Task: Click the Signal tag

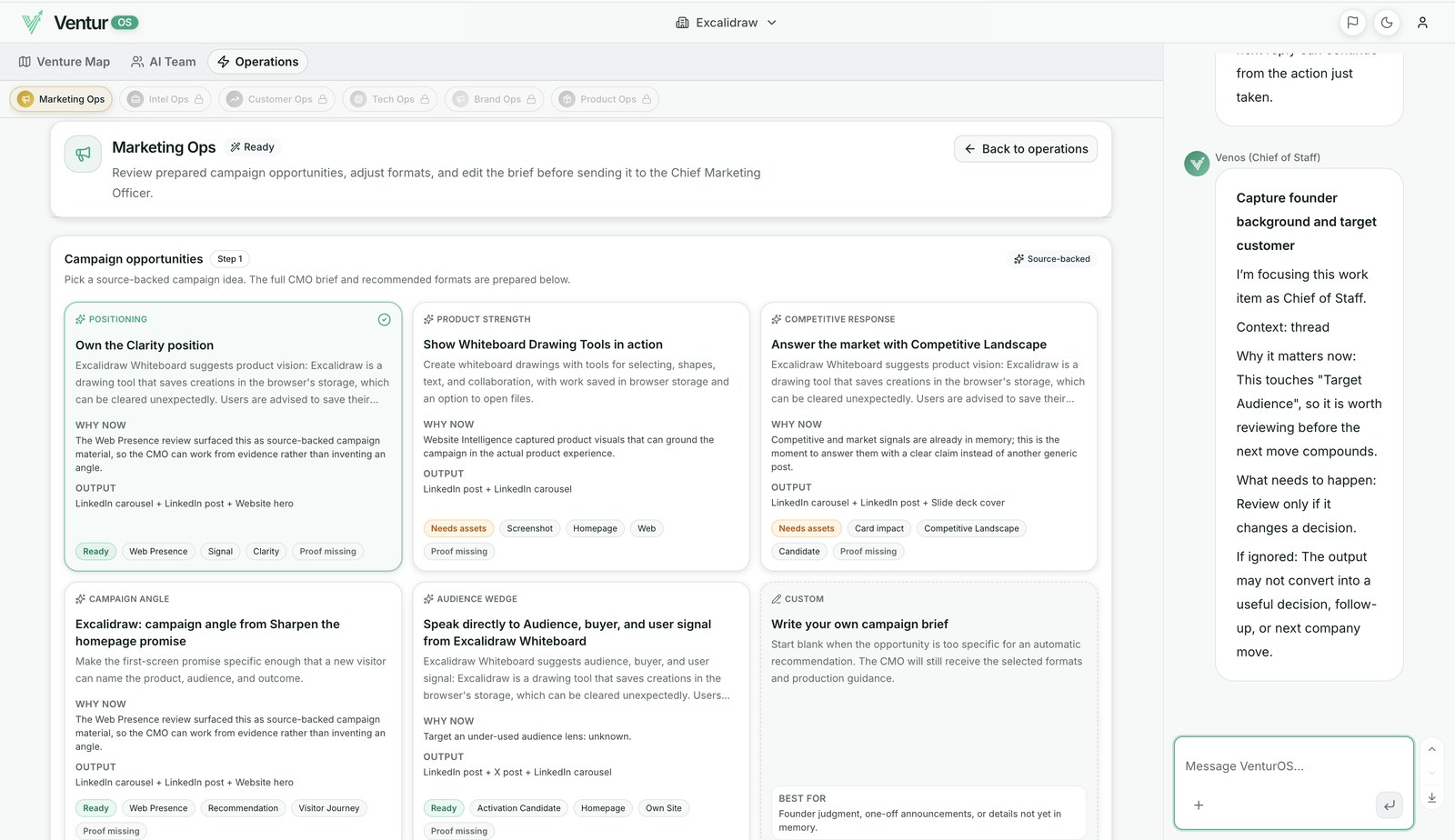Action: (220, 552)
